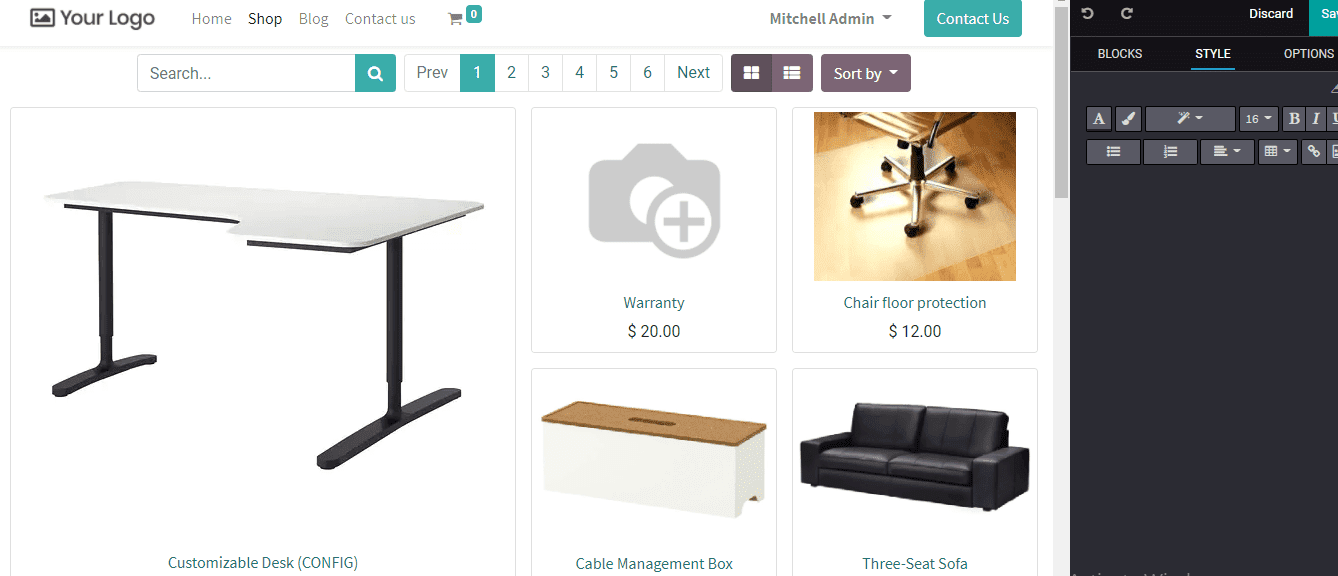This screenshot has width=1338, height=576.
Task: Toggle bold text formatting
Action: pos(1294,119)
